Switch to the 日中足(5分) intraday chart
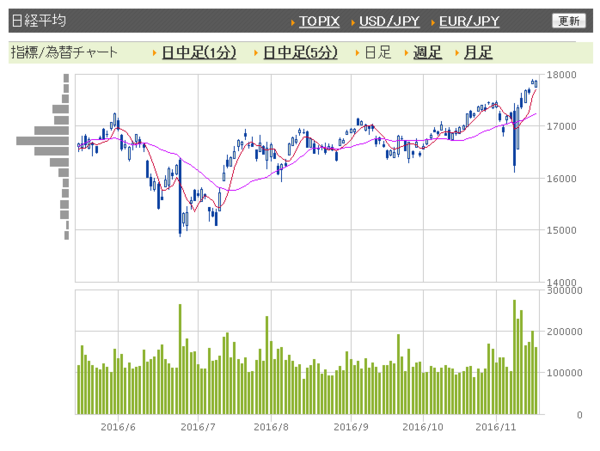This screenshot has height=451, width=600. [x=300, y=53]
